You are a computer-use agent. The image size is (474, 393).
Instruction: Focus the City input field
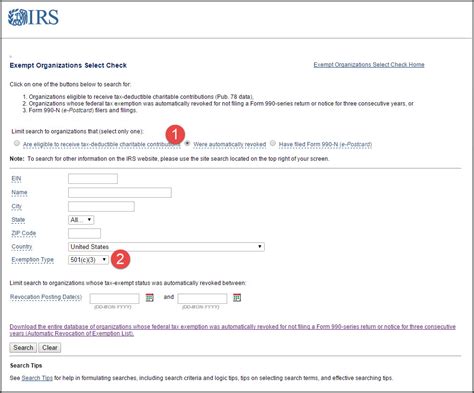pos(101,207)
